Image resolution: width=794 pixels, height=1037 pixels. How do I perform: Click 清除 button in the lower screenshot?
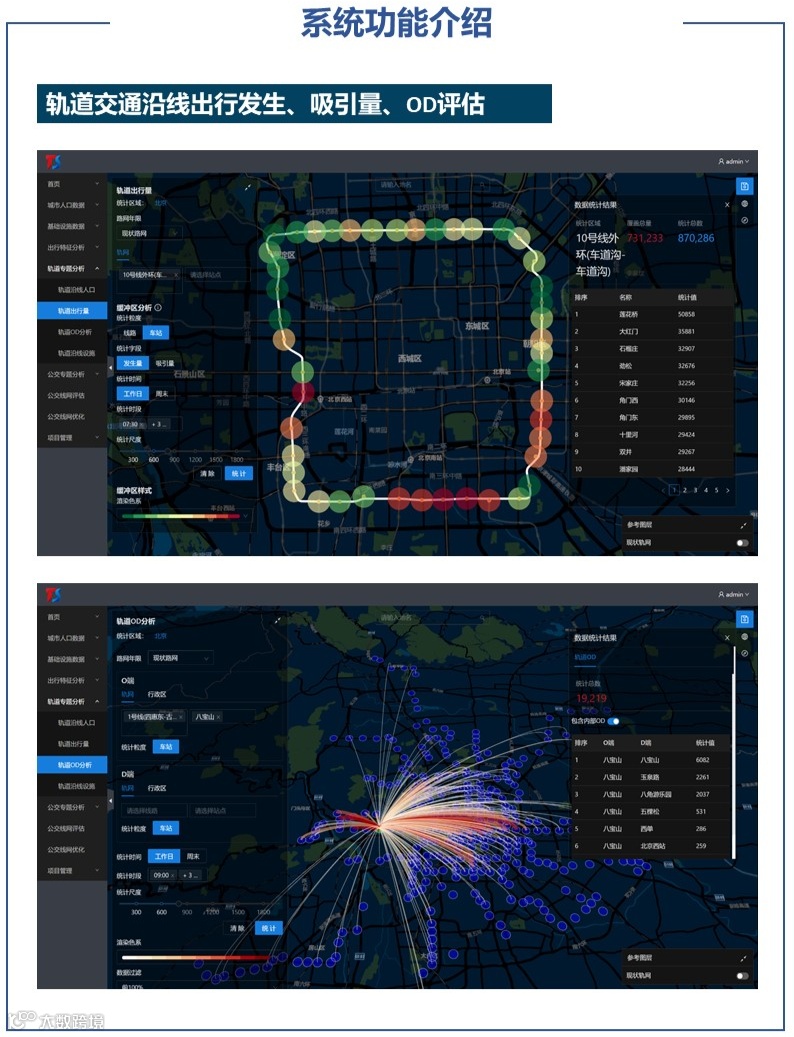(237, 929)
